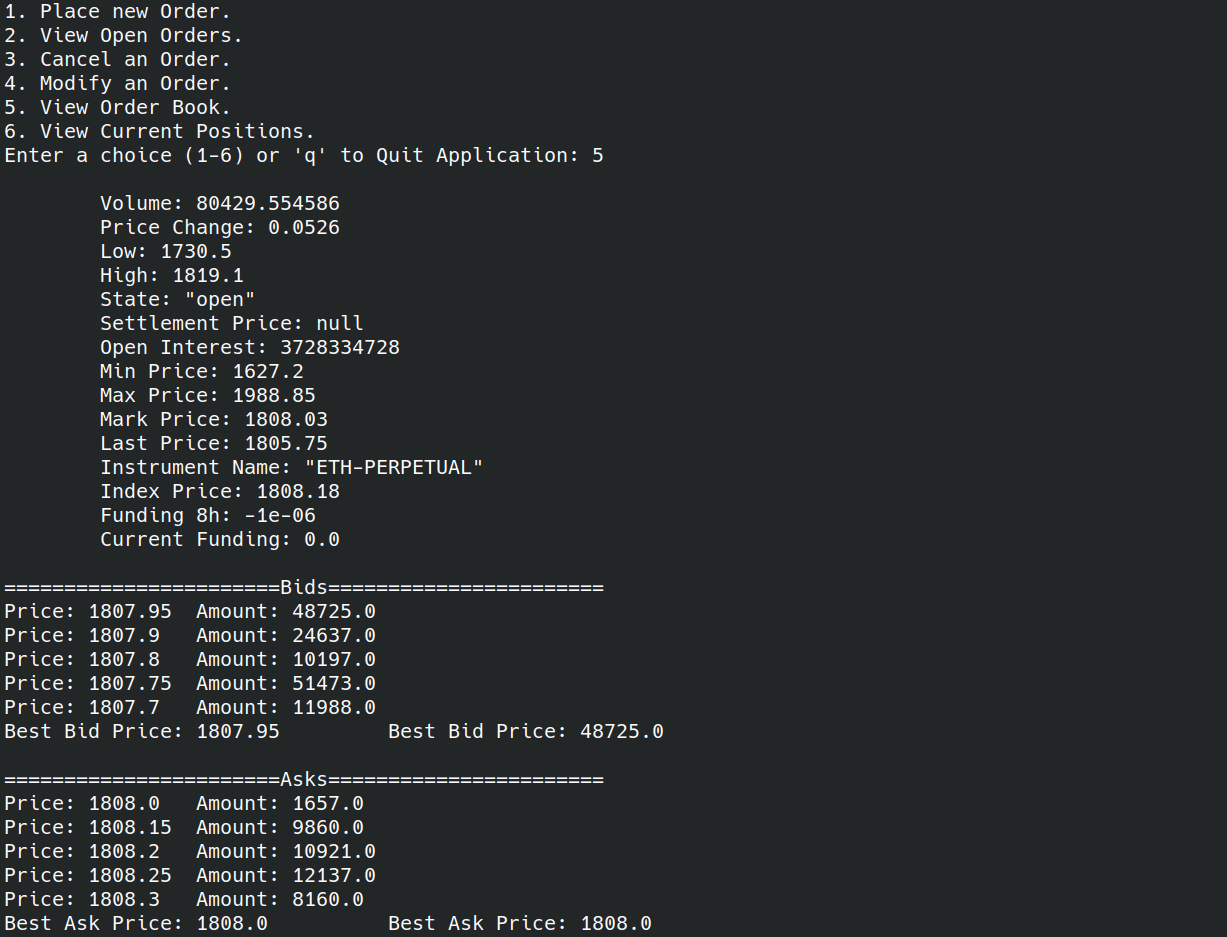Click the 'View Current Positions' menu line

tap(159, 132)
